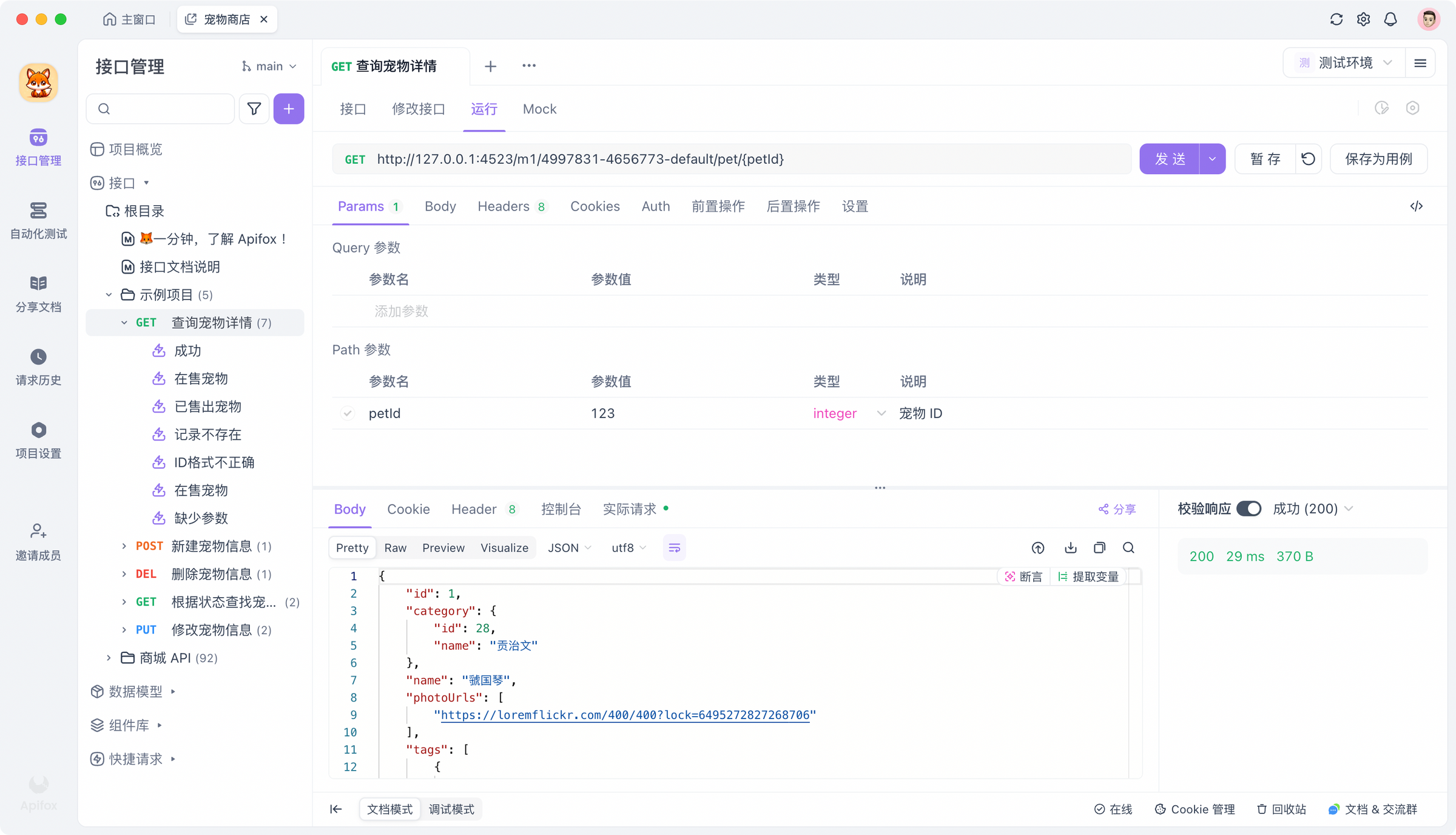Open the Headers tab
1456x835 pixels.
tap(504, 206)
